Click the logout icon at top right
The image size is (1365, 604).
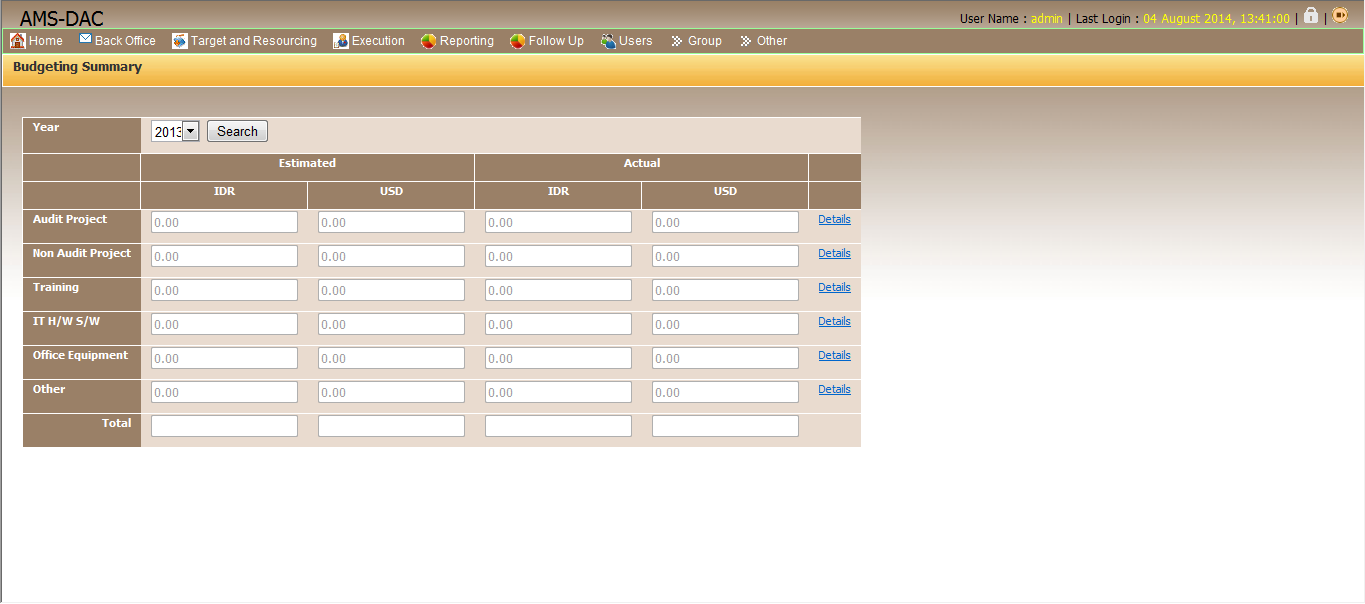tap(1340, 16)
